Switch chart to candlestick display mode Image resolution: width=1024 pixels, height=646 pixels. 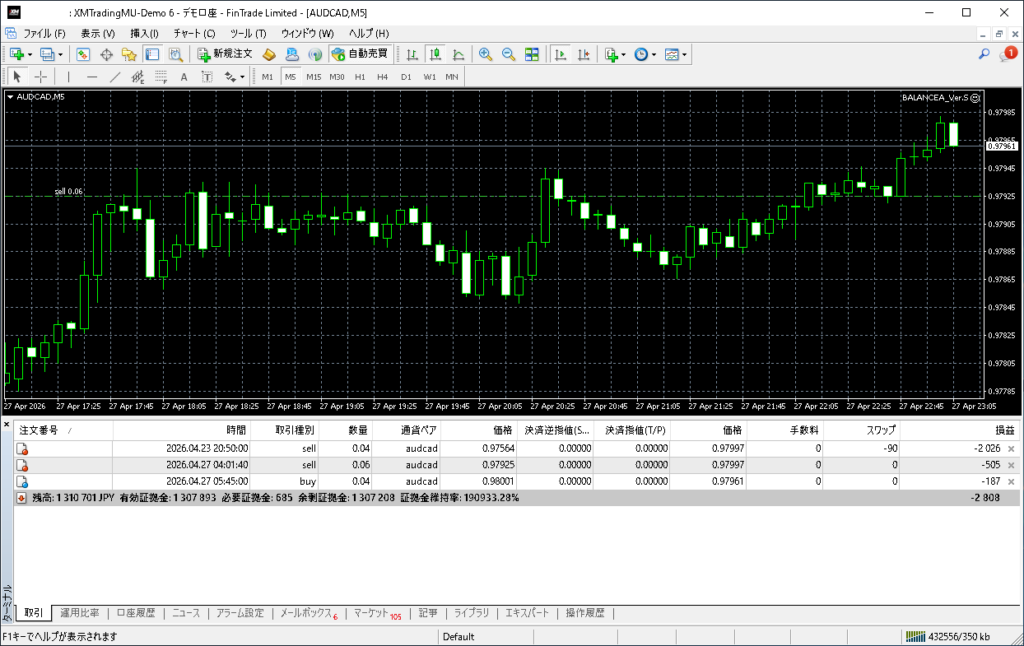click(436, 54)
